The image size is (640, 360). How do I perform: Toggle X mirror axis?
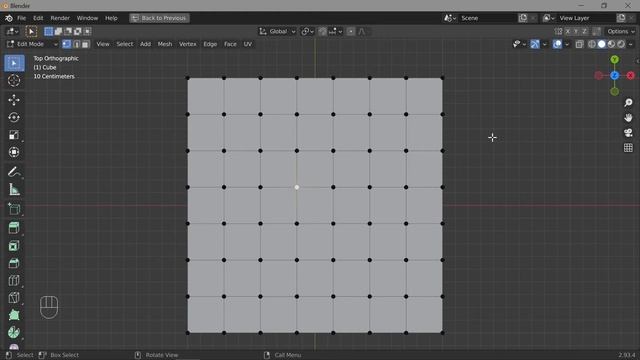click(567, 31)
